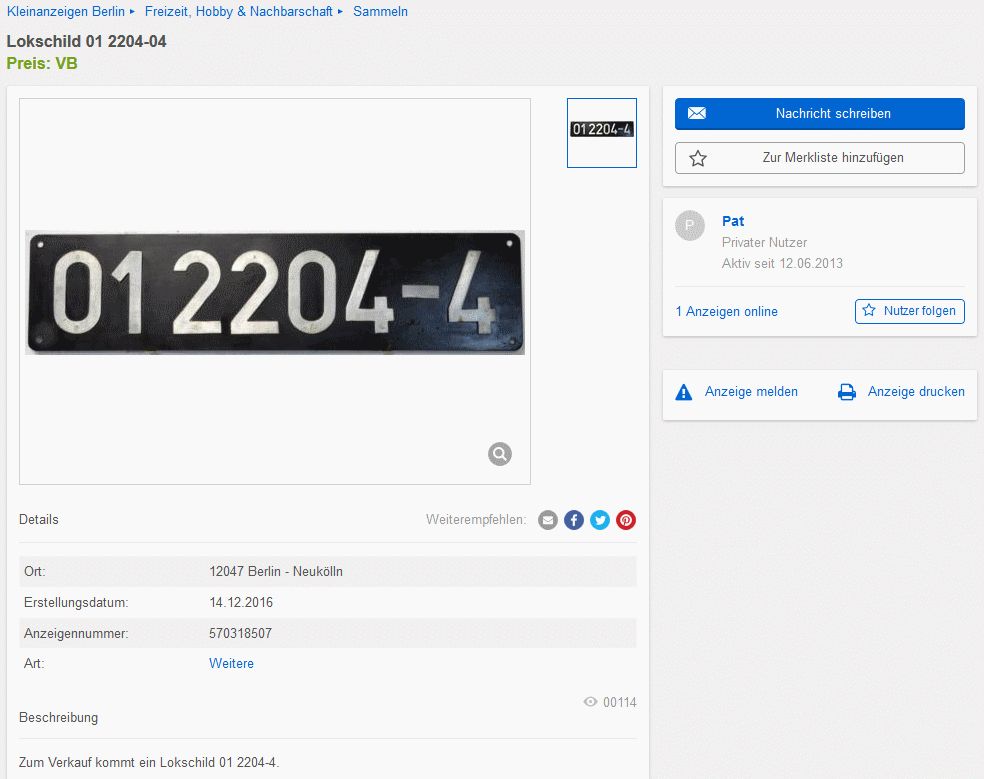Click the printer icon
This screenshot has height=779, width=984.
[847, 392]
